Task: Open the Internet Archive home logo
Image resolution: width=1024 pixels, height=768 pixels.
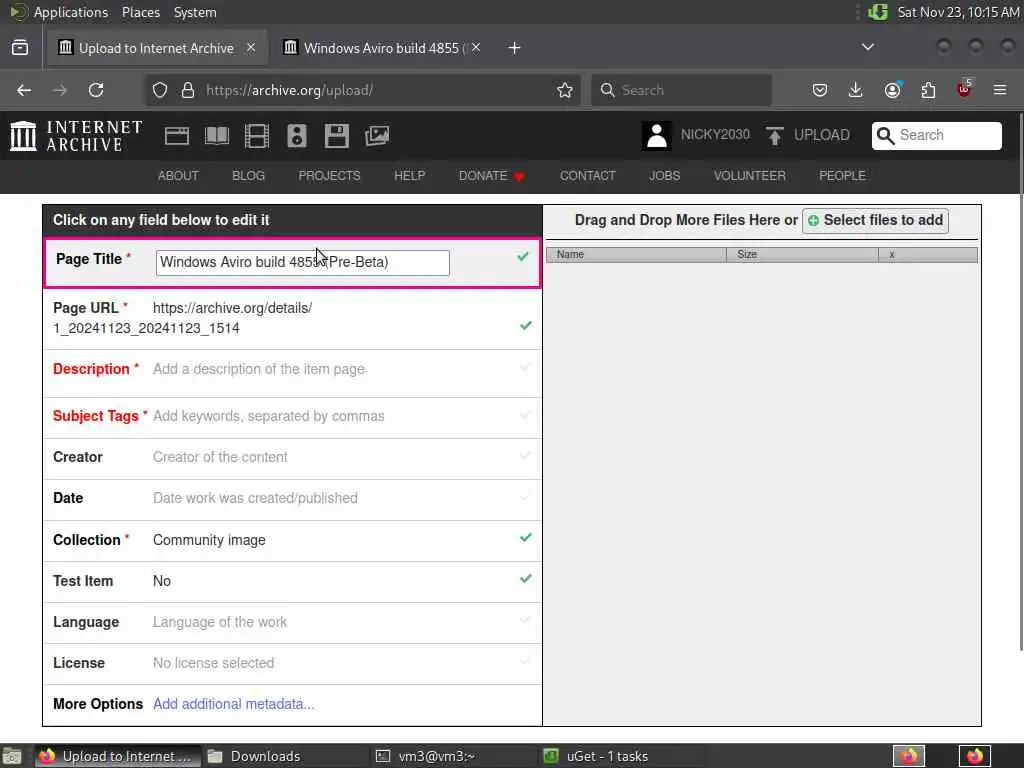Action: point(76,136)
